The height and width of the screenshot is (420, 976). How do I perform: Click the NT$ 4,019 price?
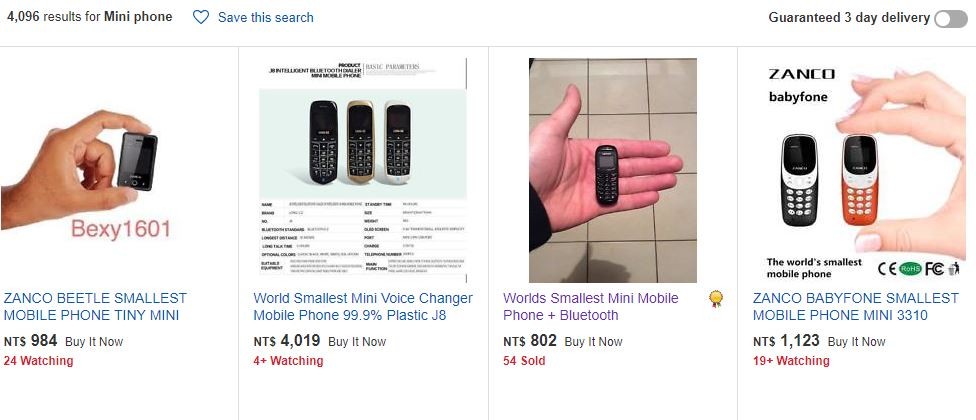coord(286,341)
